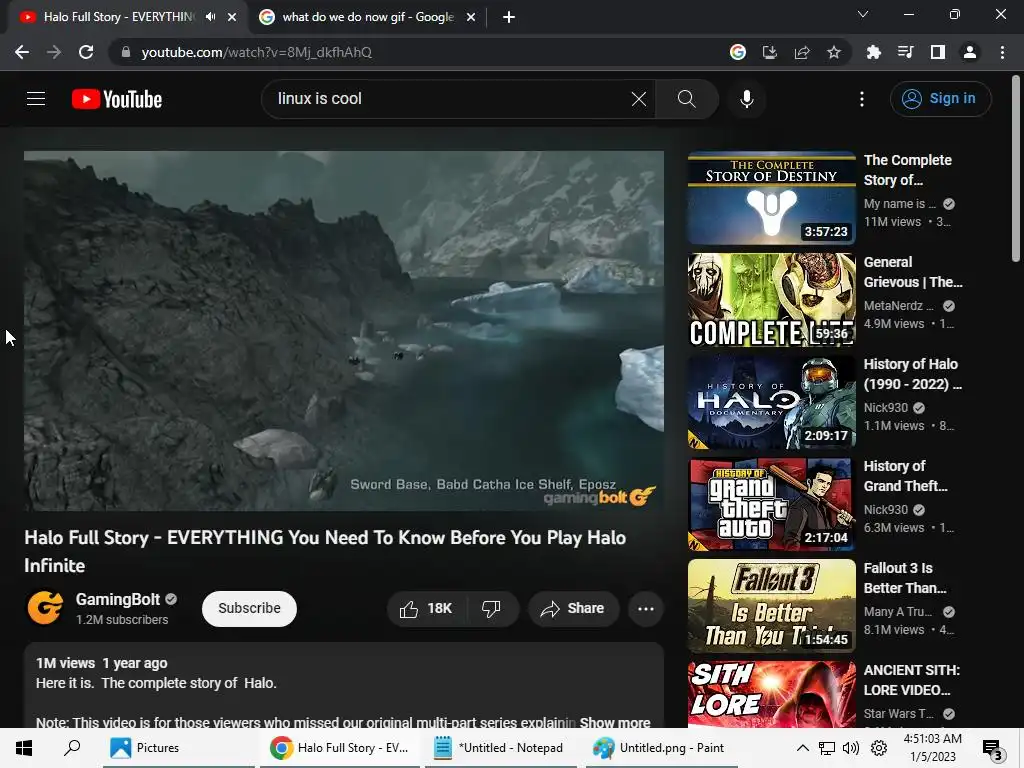The width and height of the screenshot is (1024, 768).
Task: Open GamingBolt channel name link
Action: [118, 600]
